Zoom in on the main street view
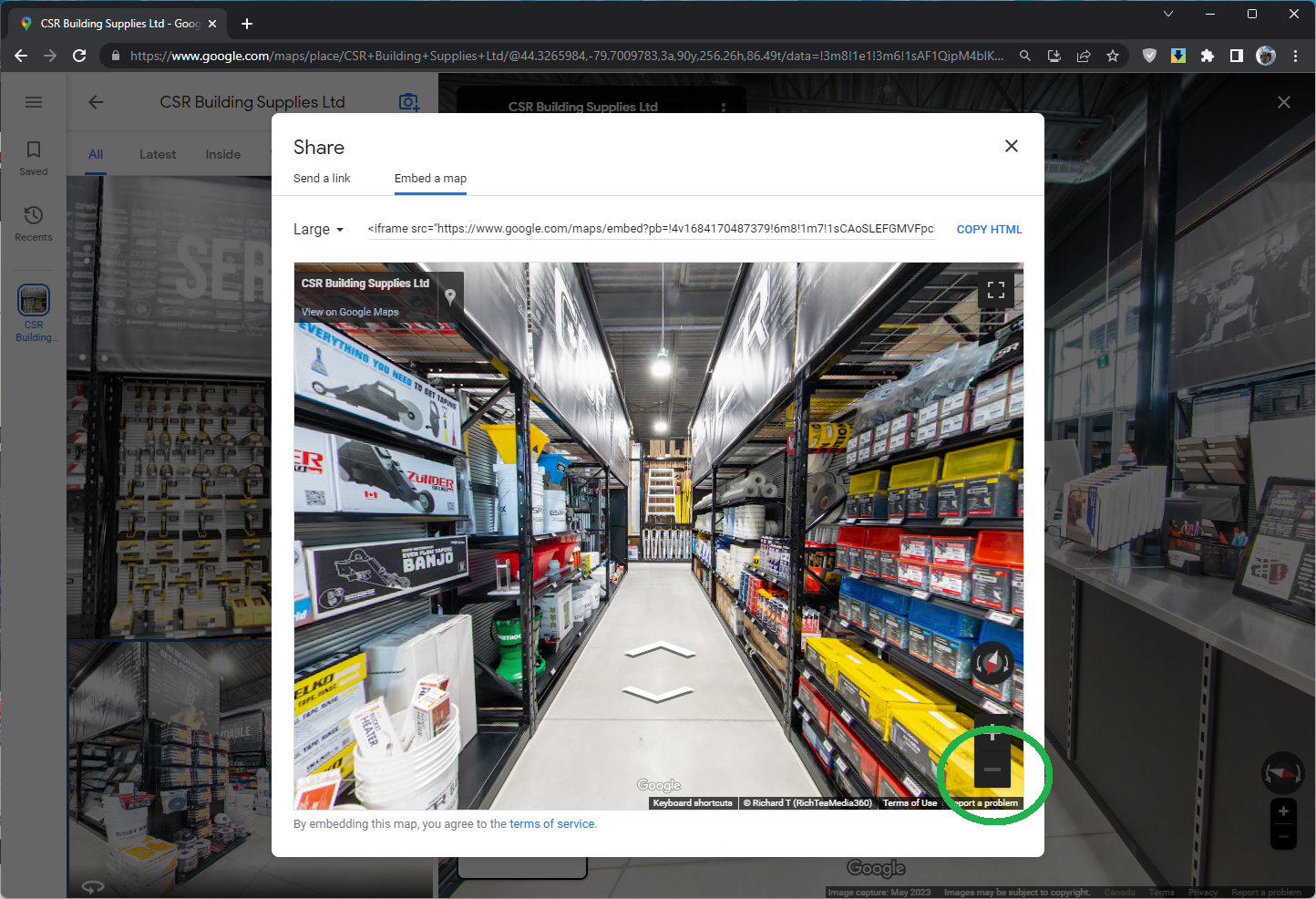This screenshot has height=899, width=1316. click(1283, 811)
